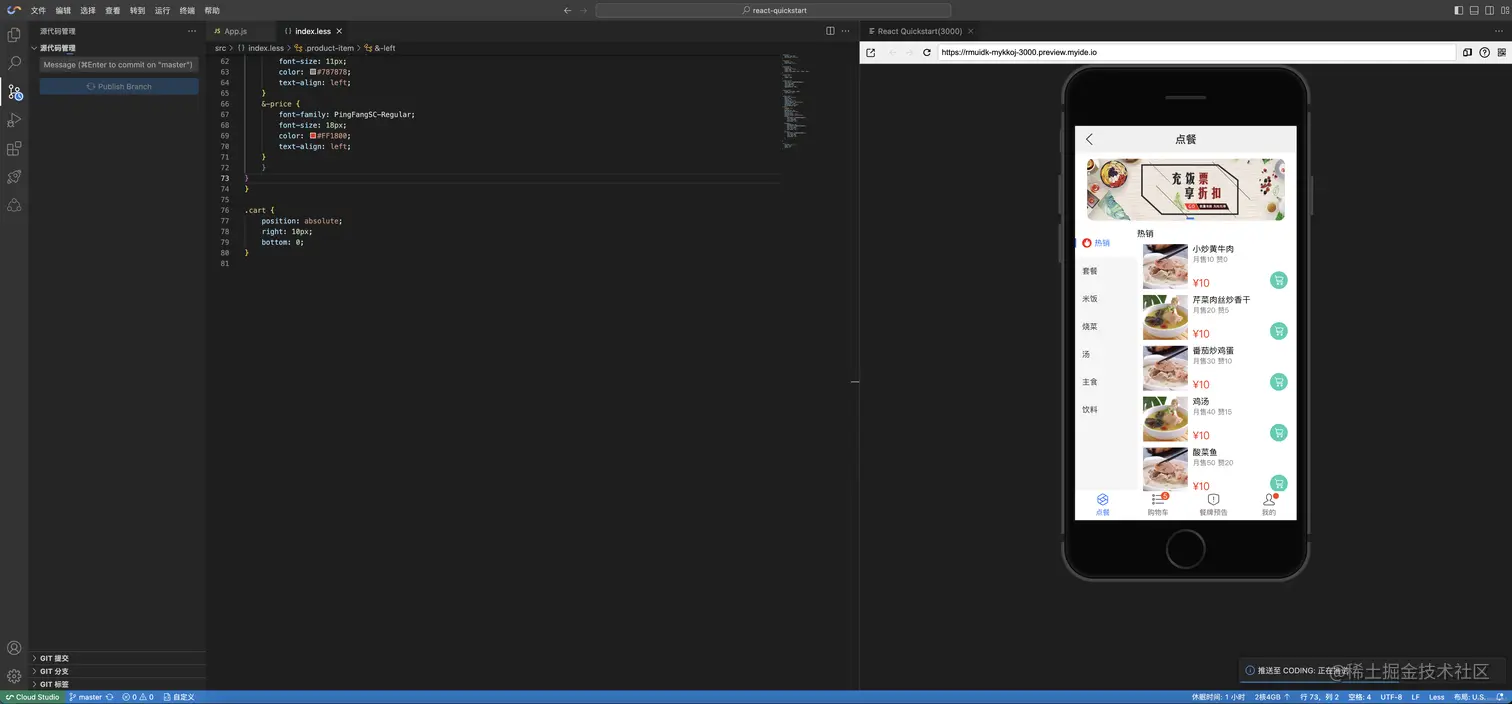The height and width of the screenshot is (704, 1512).
Task: Click the preview device toggle icon
Action: [x=1467, y=52]
